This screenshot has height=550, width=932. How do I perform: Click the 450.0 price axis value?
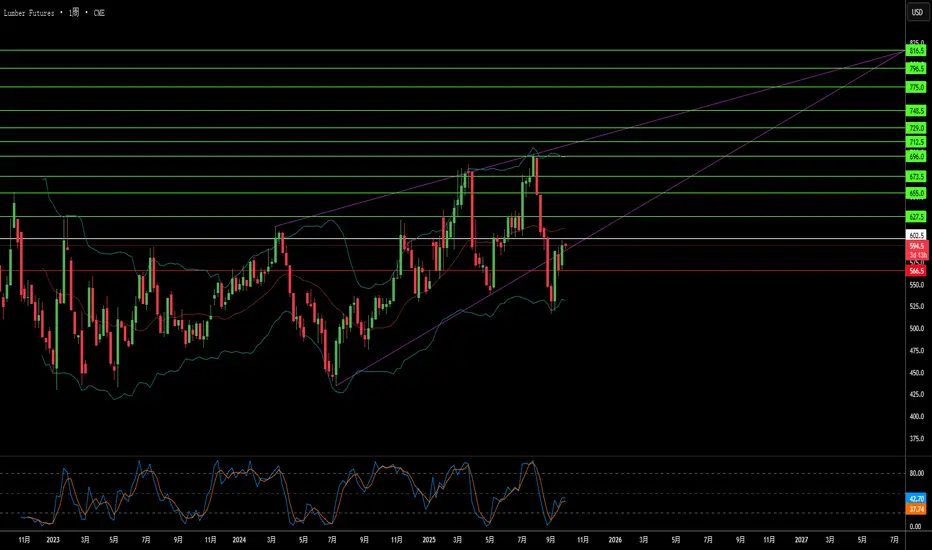pyautogui.click(x=917, y=373)
